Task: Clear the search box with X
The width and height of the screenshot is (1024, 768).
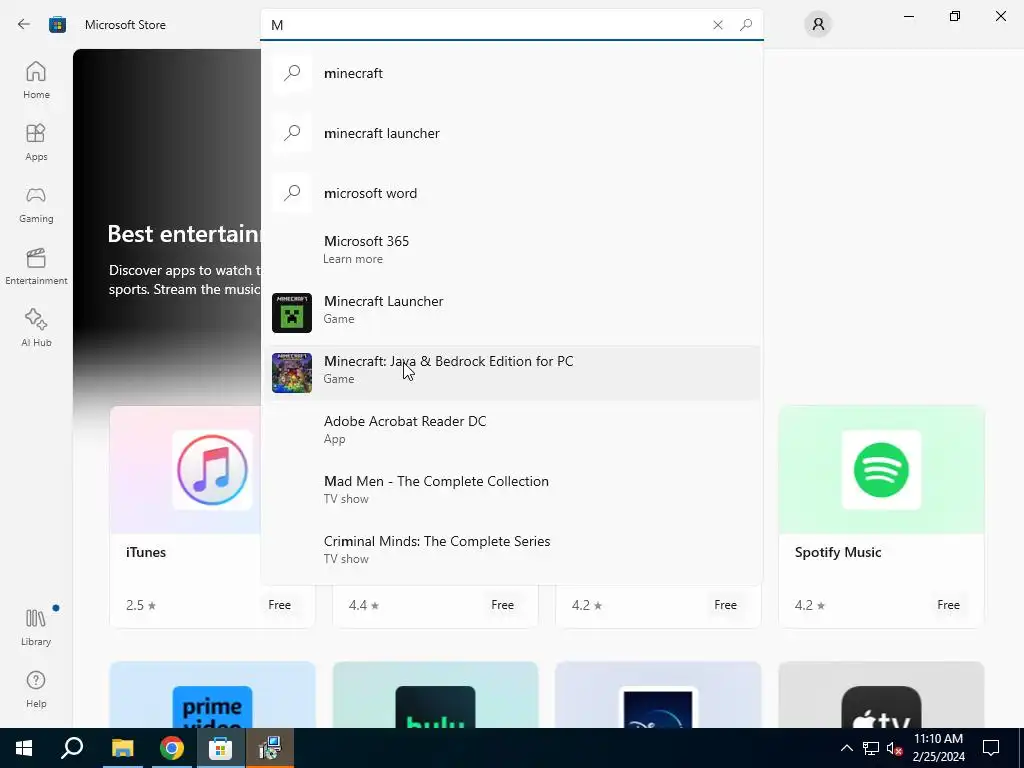Action: 718,25
